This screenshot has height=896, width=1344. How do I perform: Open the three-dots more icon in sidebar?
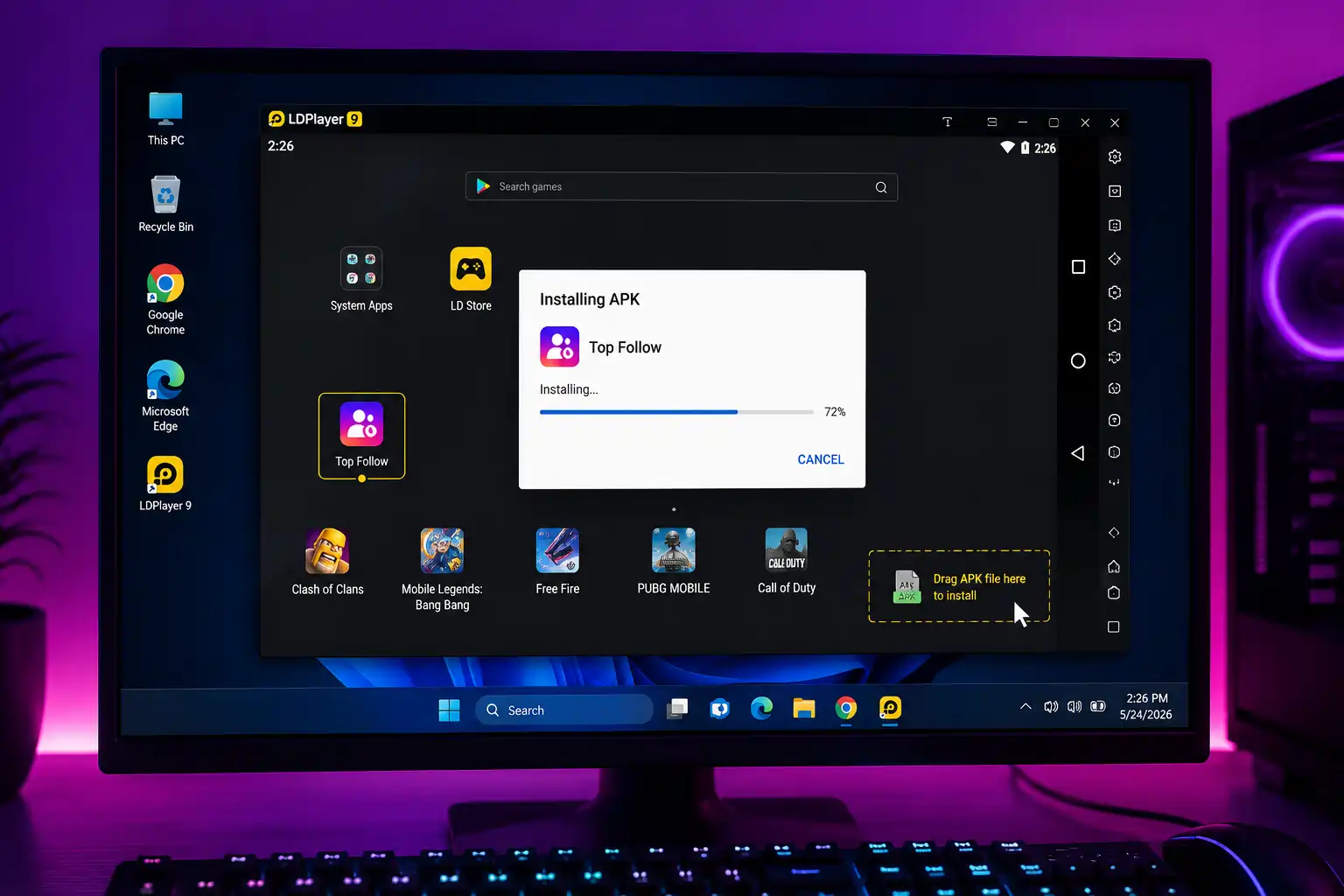click(1114, 482)
